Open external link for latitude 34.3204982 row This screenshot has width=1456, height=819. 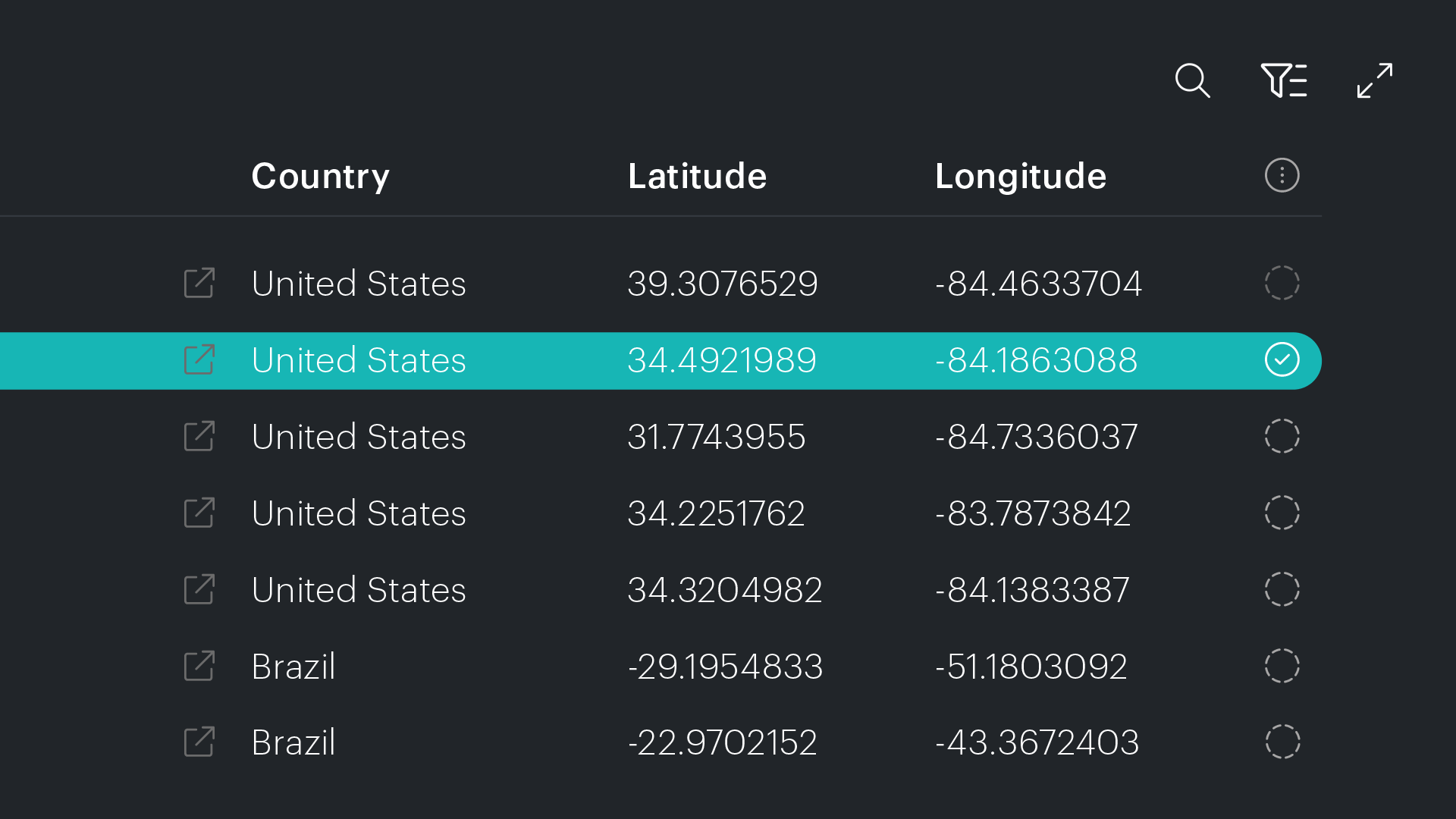tap(199, 589)
